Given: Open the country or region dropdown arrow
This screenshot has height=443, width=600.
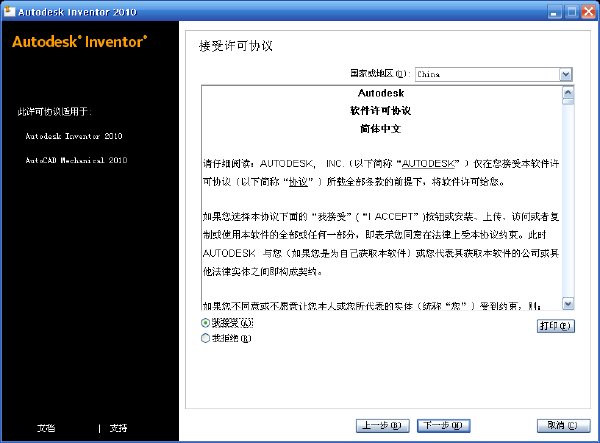Looking at the screenshot, I should tap(566, 74).
